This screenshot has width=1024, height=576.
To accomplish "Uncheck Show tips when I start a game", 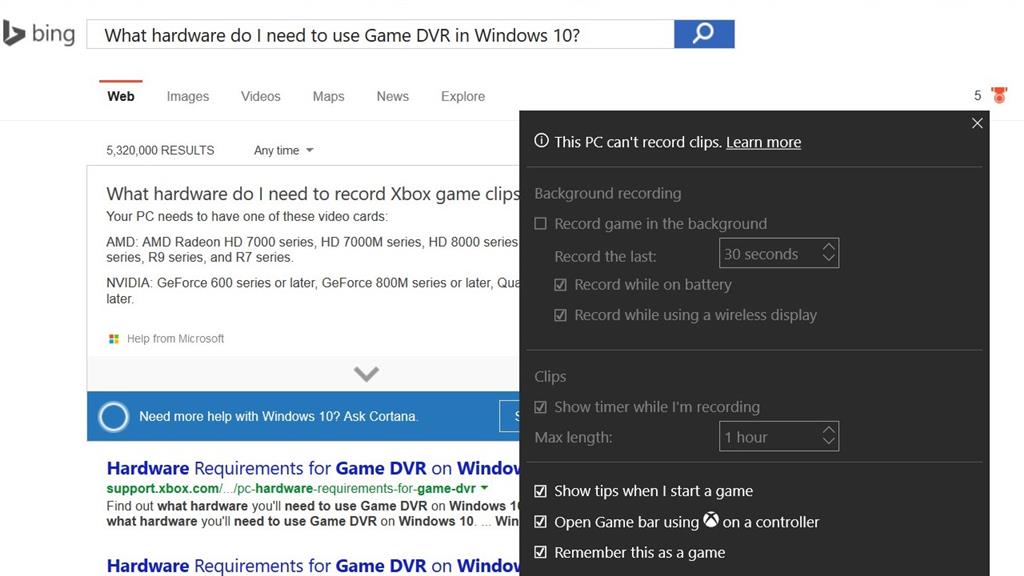I will point(540,491).
